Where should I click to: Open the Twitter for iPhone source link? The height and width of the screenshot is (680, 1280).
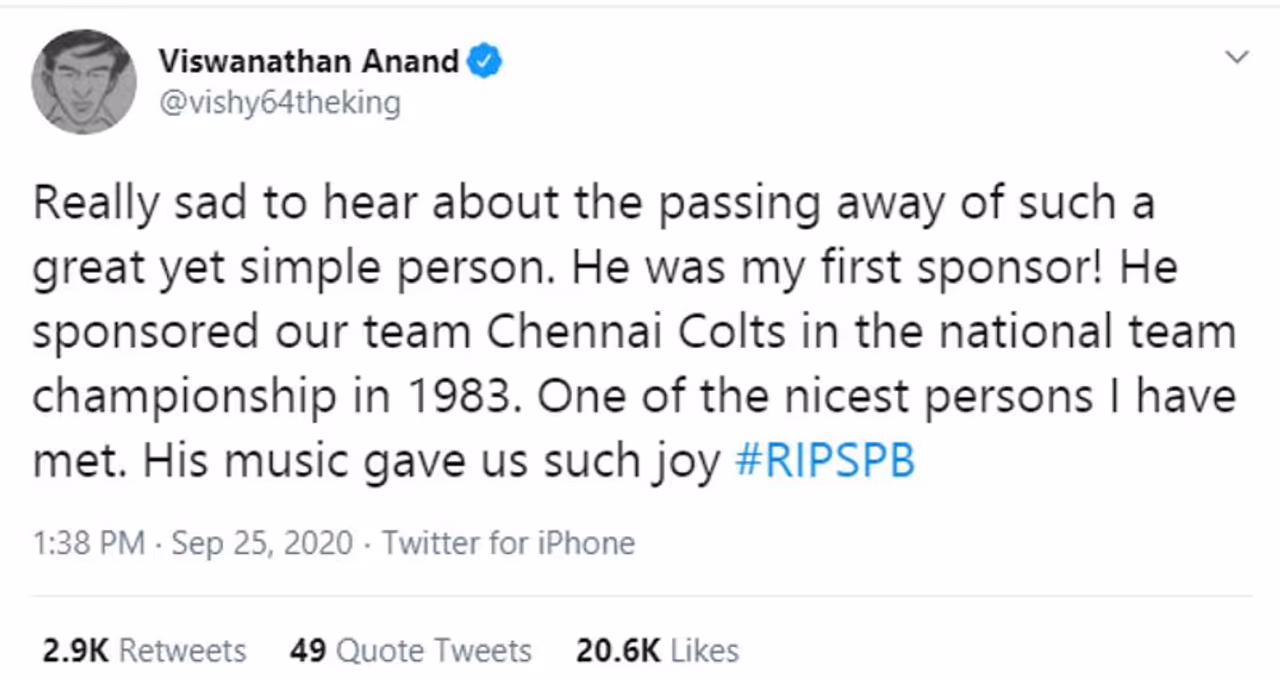point(508,543)
